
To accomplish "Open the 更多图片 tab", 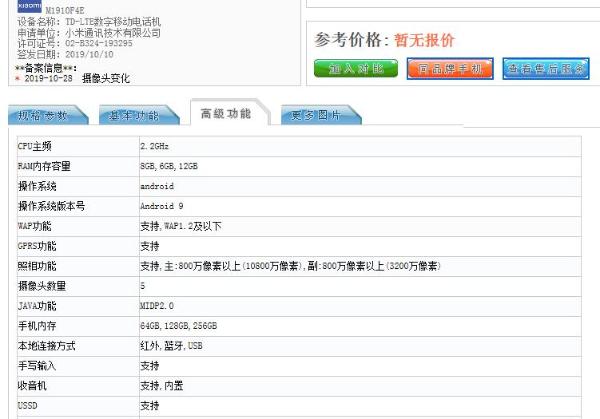I will click(321, 115).
